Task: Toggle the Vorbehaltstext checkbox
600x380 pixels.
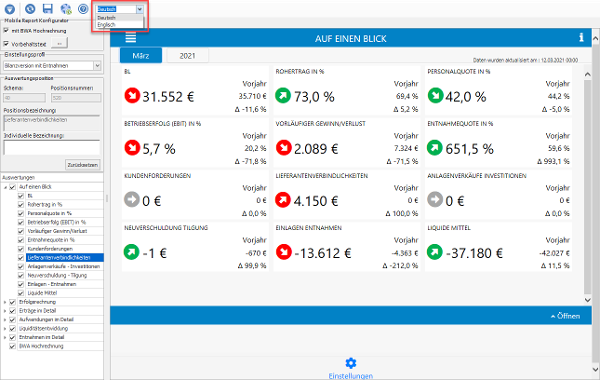Action: (x=6, y=44)
